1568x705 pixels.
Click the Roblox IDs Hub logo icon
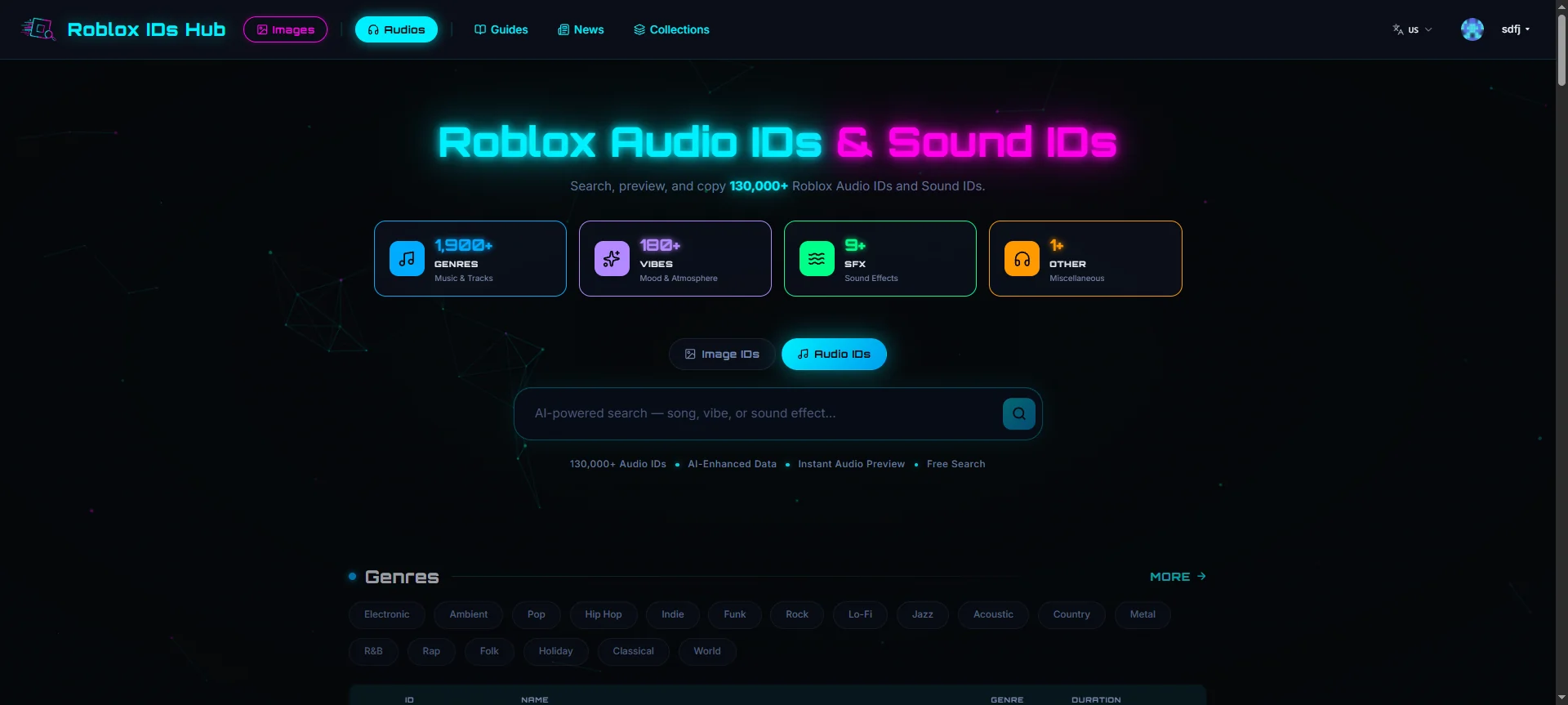38,29
